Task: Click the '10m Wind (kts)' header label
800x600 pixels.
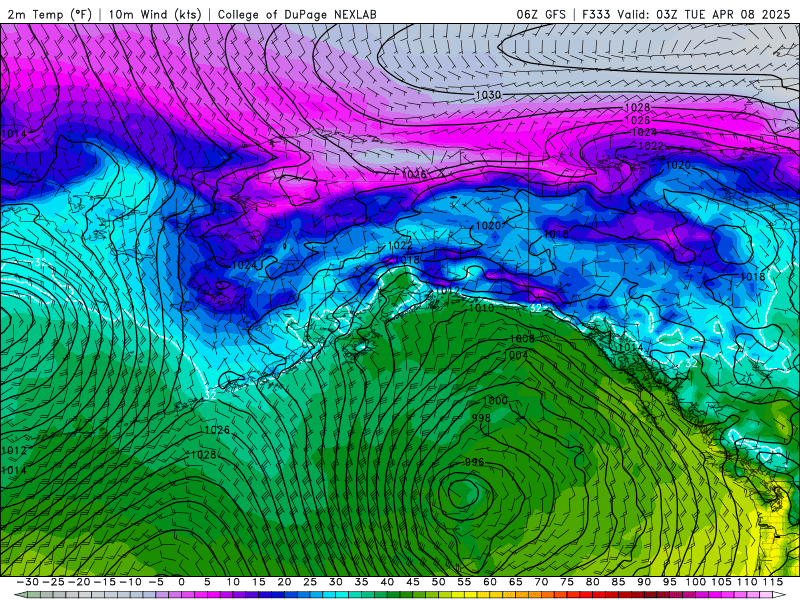Action: coord(155,14)
